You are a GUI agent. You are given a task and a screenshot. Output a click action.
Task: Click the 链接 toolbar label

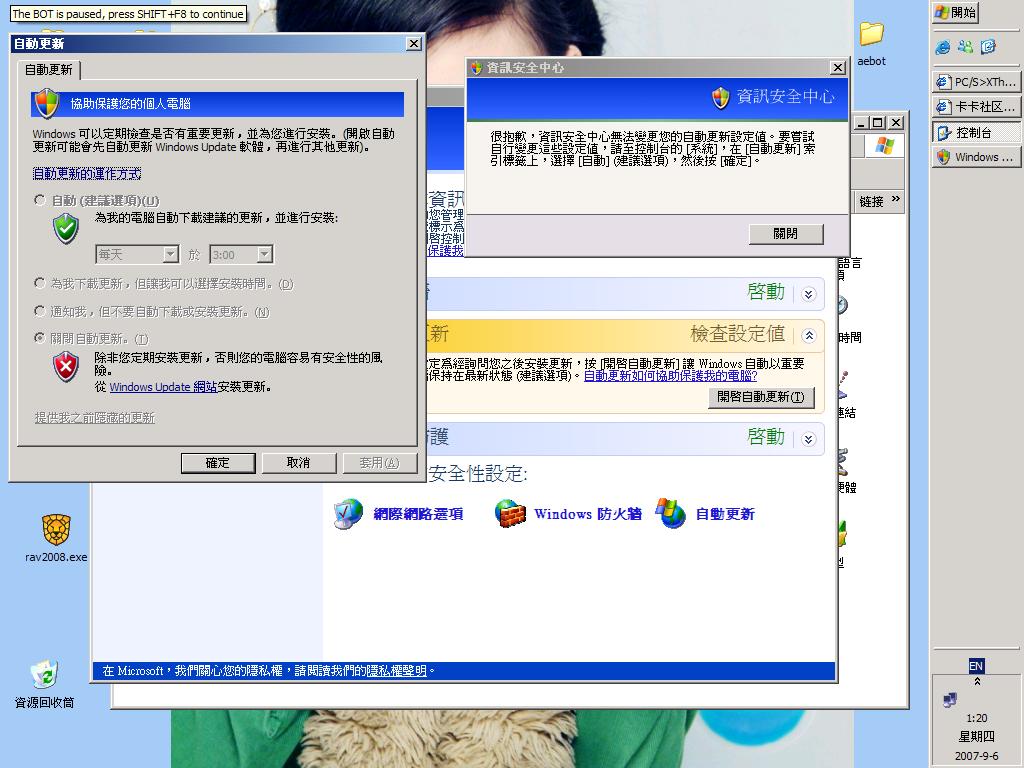[871, 202]
